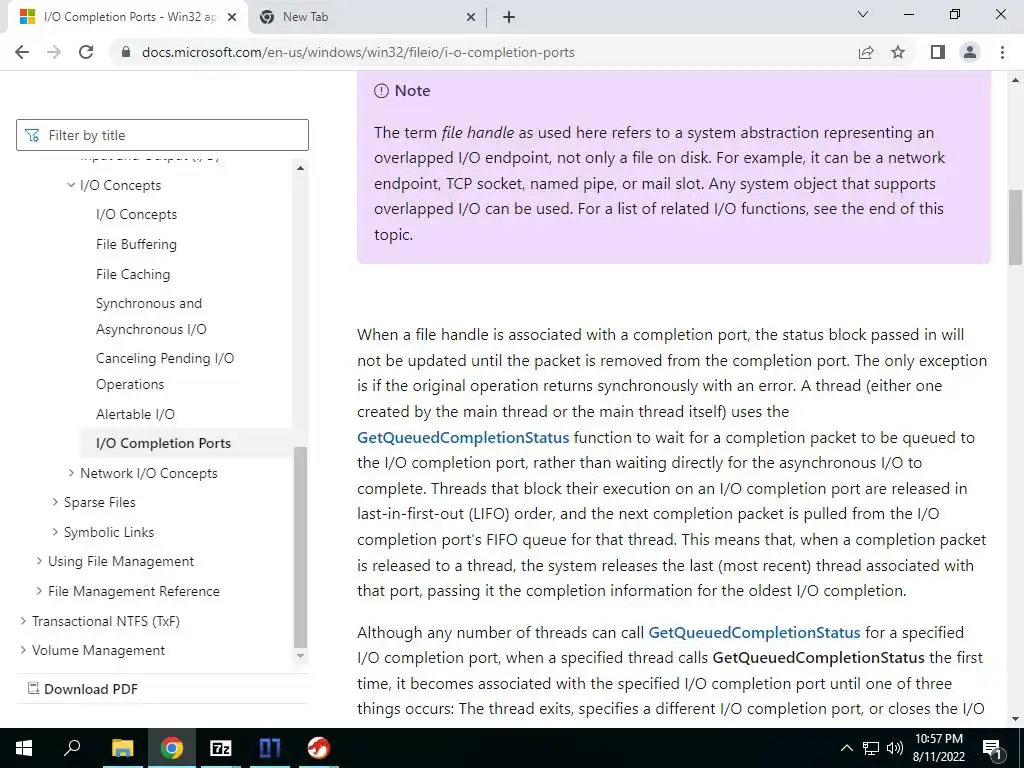Open a new browser tab
The image size is (1024, 768).
[x=509, y=17]
